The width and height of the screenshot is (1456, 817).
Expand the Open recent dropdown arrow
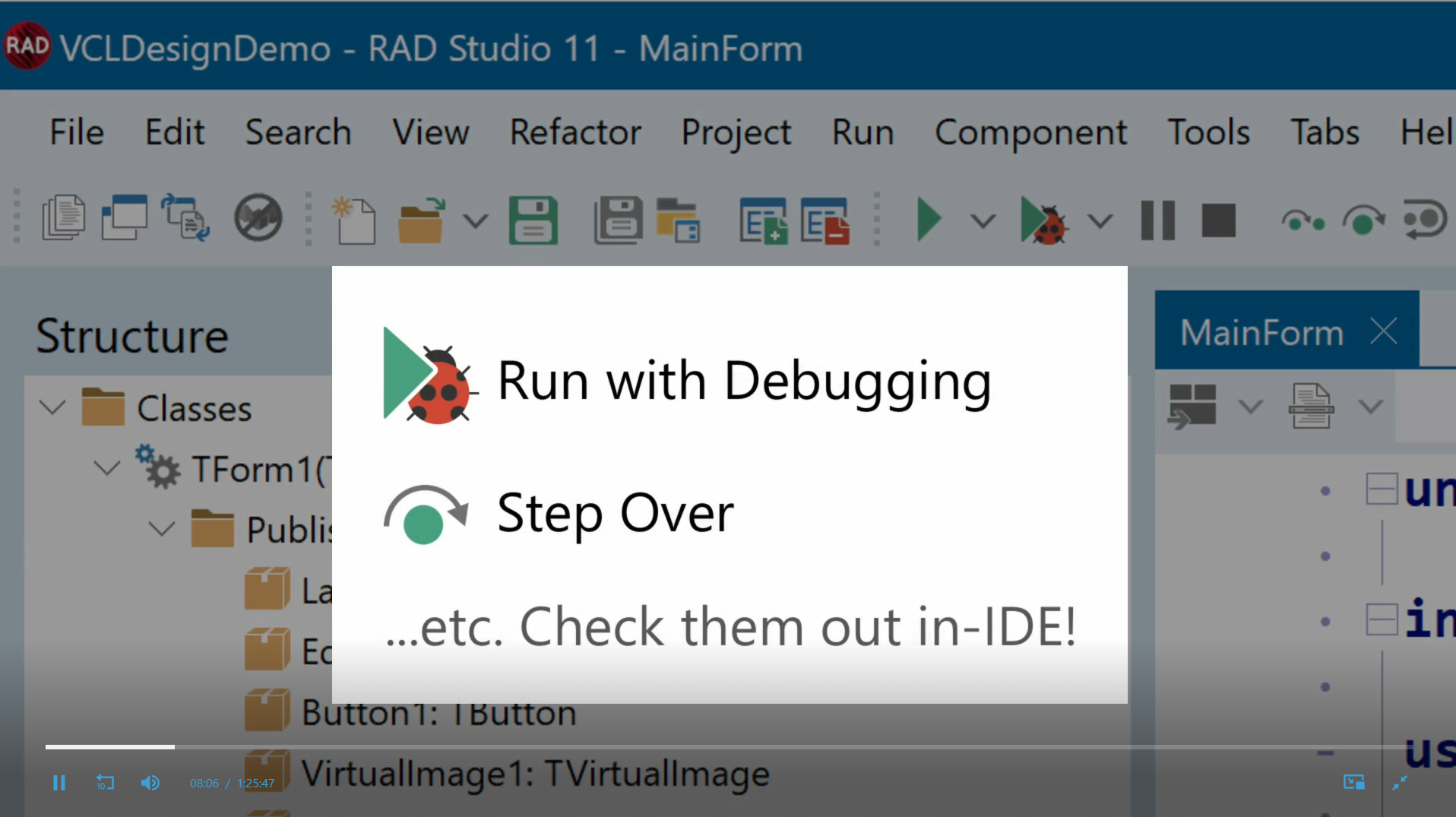pyautogui.click(x=476, y=221)
